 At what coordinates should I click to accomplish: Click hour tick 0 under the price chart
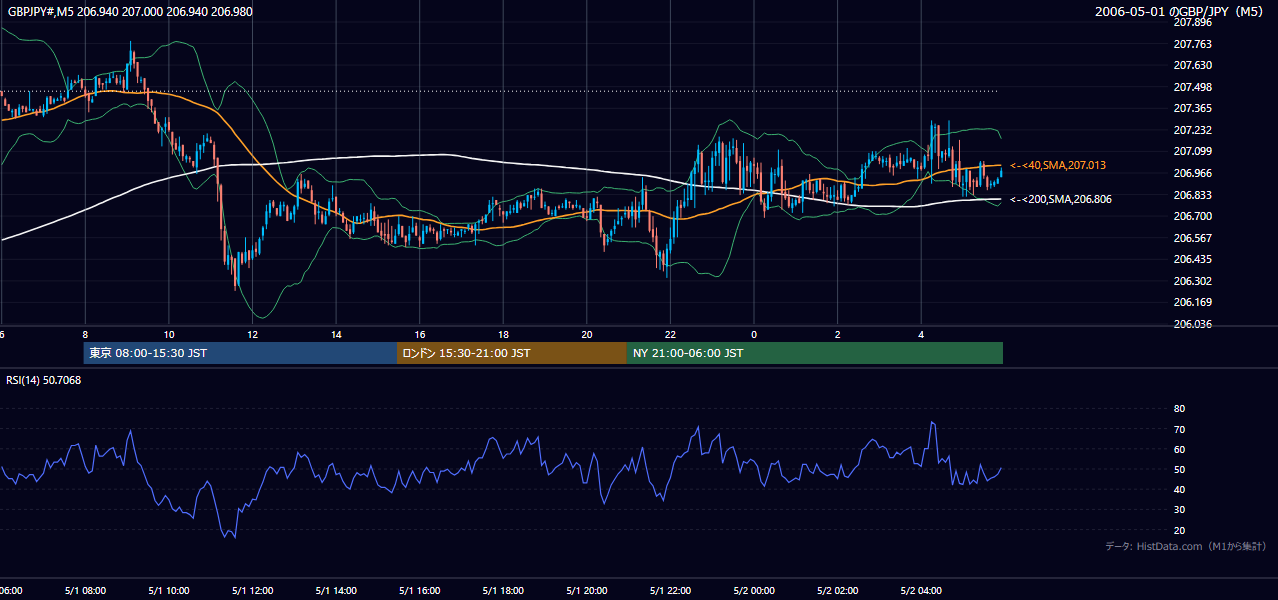click(754, 335)
